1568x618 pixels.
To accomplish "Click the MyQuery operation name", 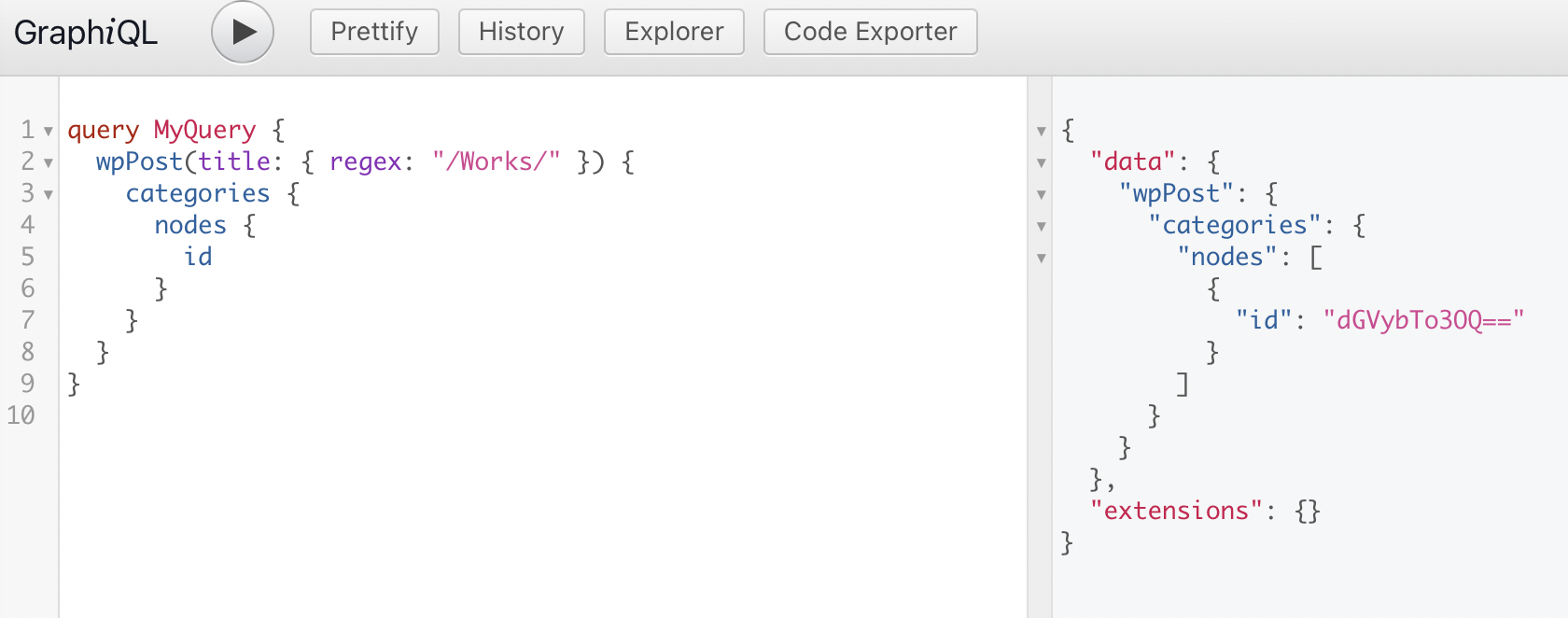I will 204,130.
